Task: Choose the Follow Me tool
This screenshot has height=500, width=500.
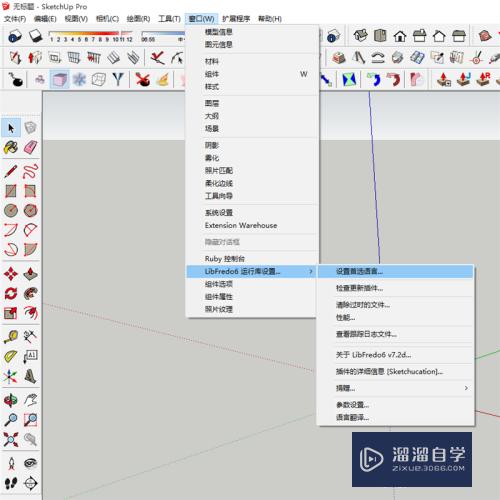Action: (x=30, y=293)
